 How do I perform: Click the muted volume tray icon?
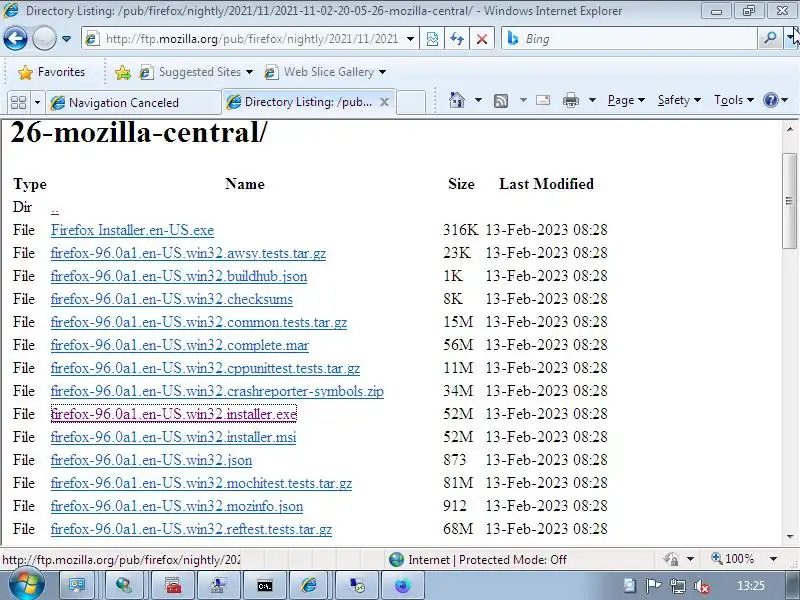click(702, 586)
